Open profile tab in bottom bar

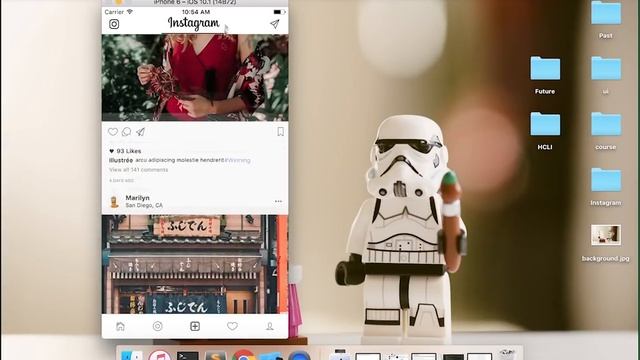[x=270, y=326]
